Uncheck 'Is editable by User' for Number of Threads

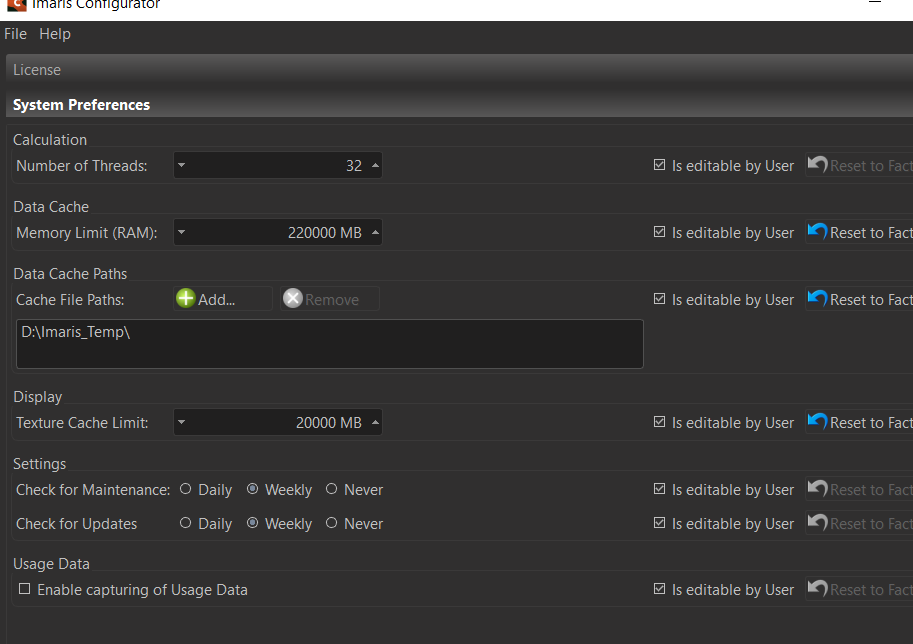point(659,166)
